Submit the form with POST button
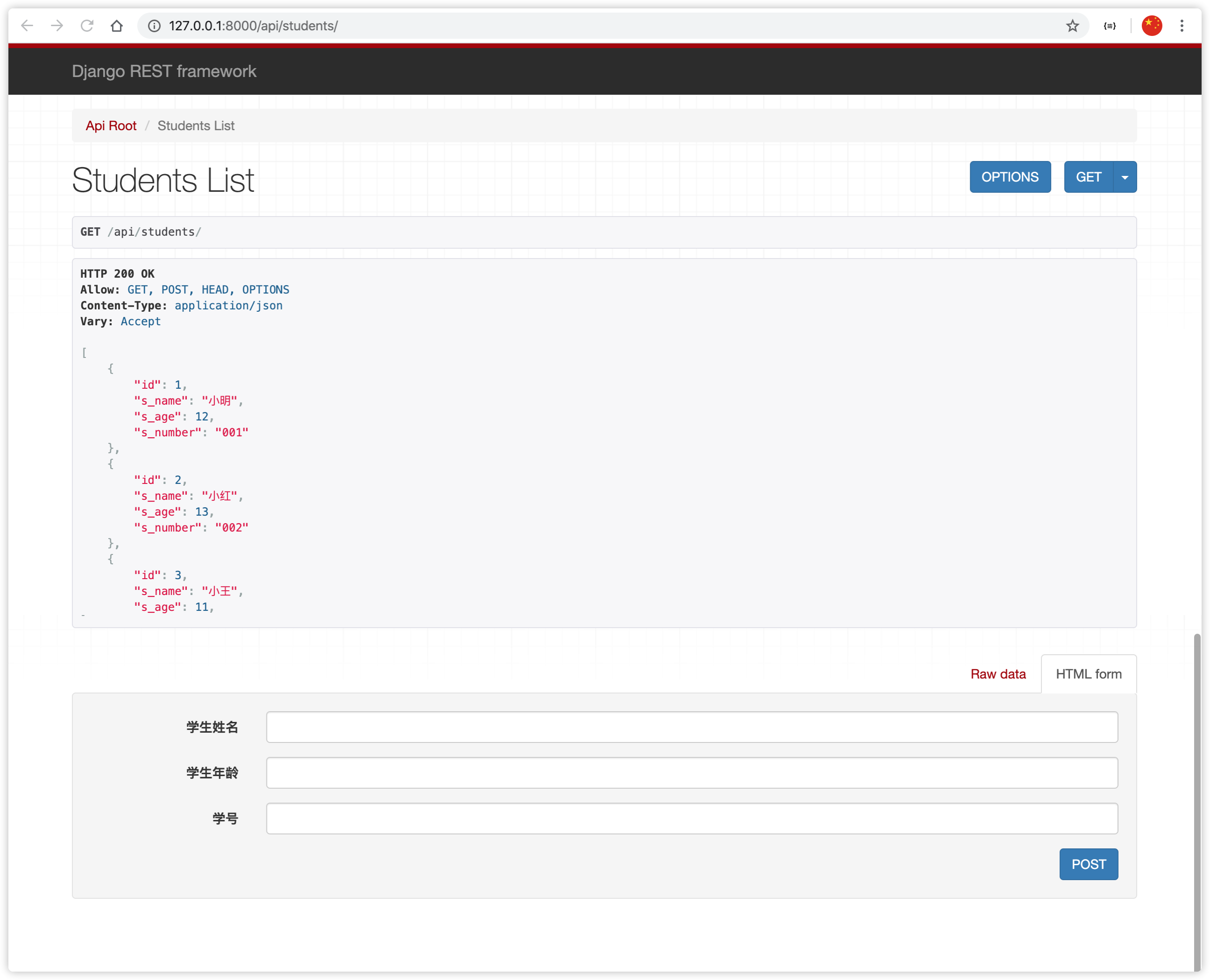 [1089, 864]
